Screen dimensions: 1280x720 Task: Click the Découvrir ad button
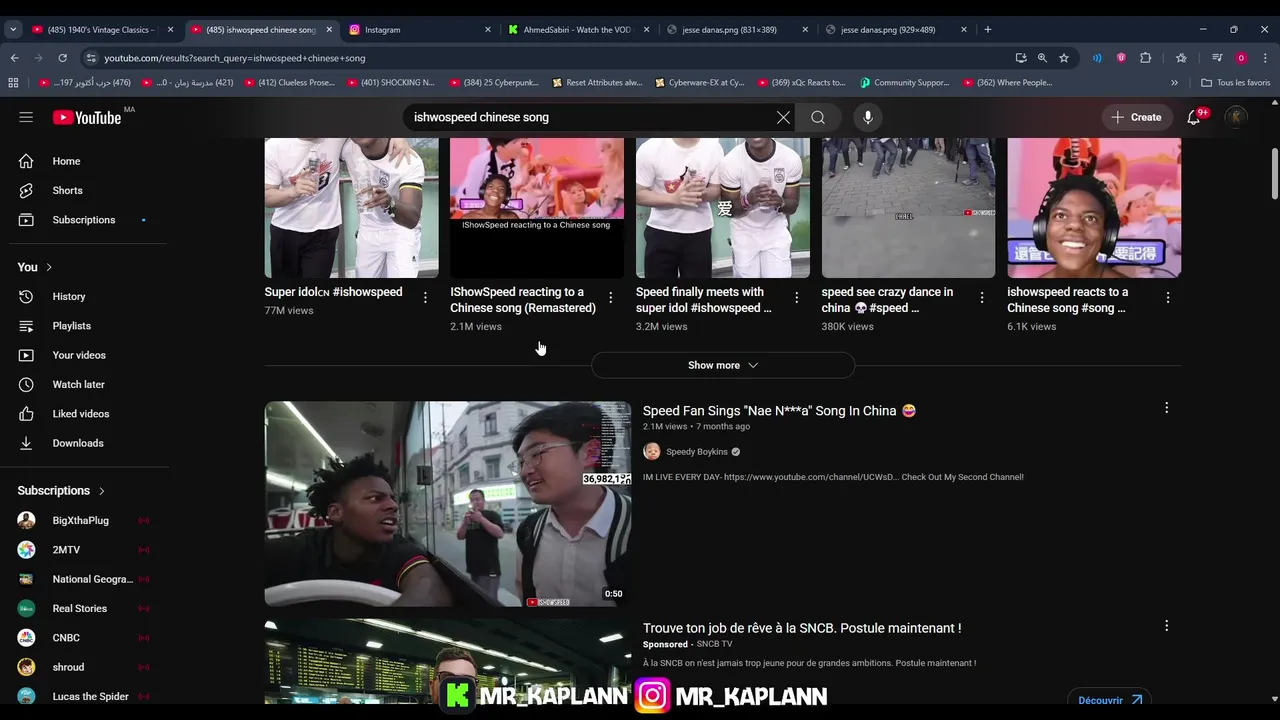(1109, 700)
